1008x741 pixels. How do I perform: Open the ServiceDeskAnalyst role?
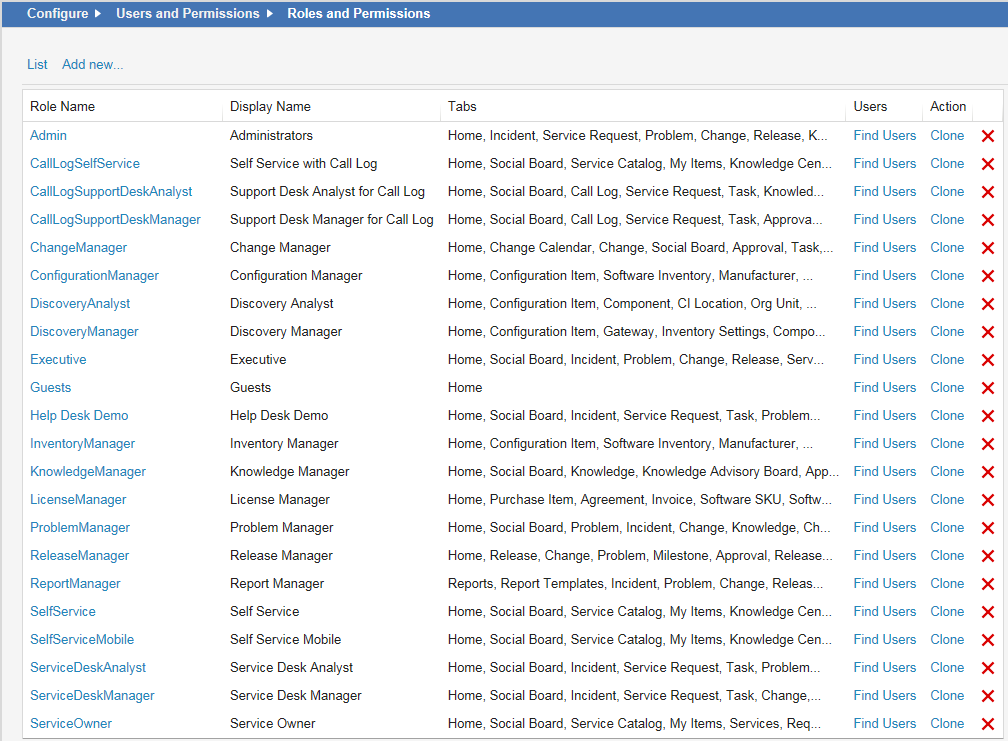pyautogui.click(x=88, y=667)
